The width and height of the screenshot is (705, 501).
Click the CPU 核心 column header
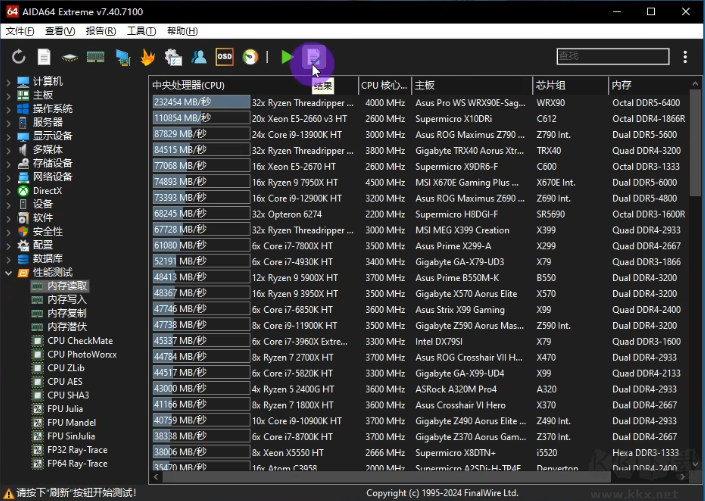coord(385,85)
